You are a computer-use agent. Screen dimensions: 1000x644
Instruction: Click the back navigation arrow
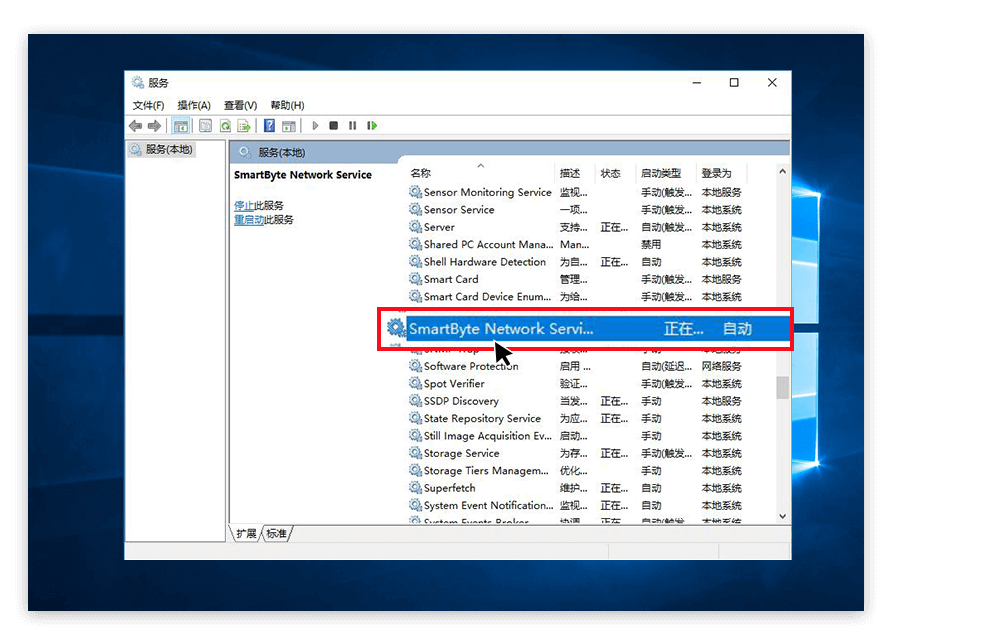(134, 125)
